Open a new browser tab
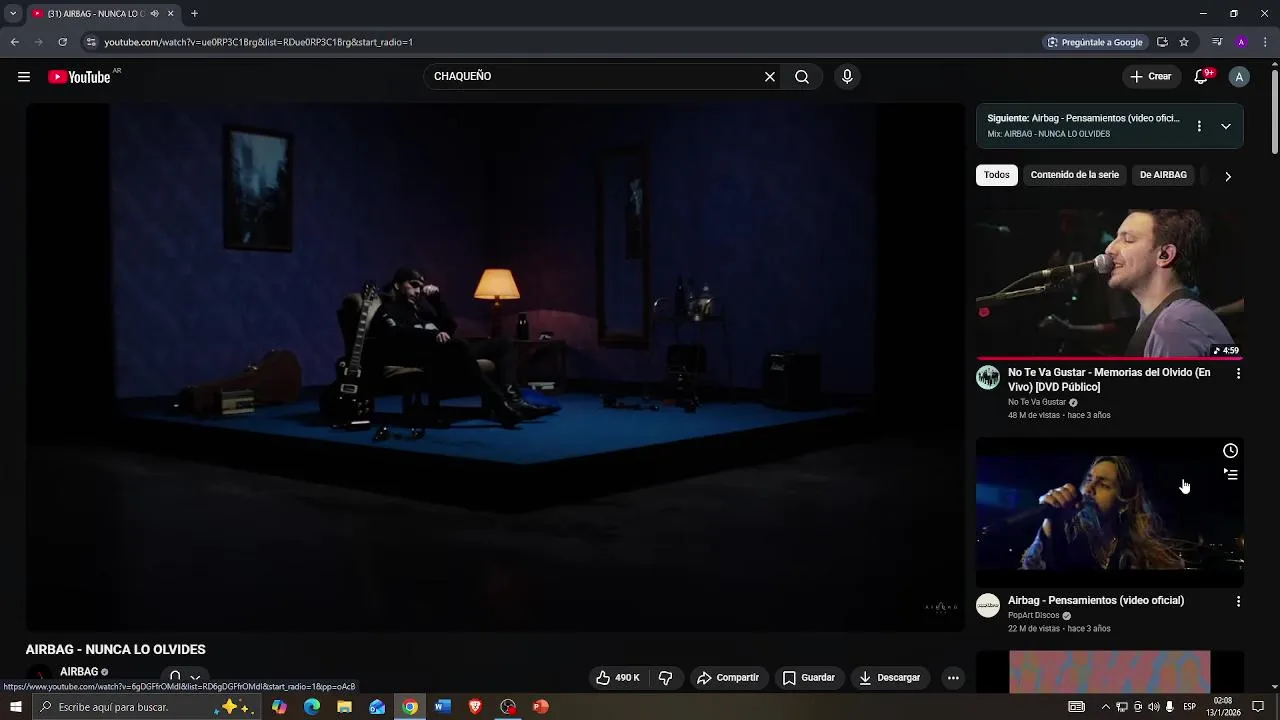 tap(194, 14)
